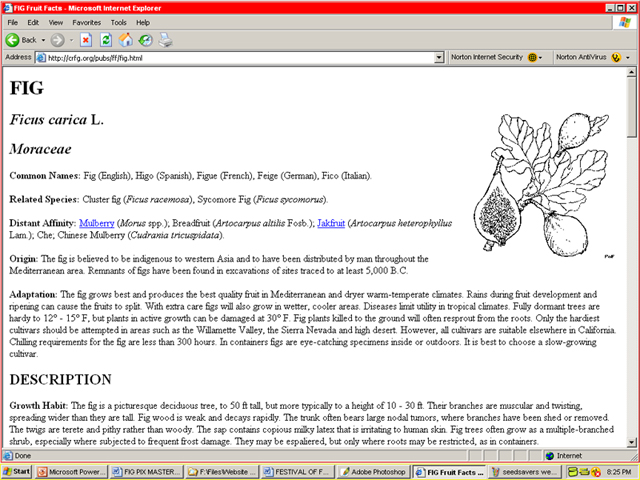Click the DESCRIPTION section heading
640x480 pixels.
pos(60,380)
